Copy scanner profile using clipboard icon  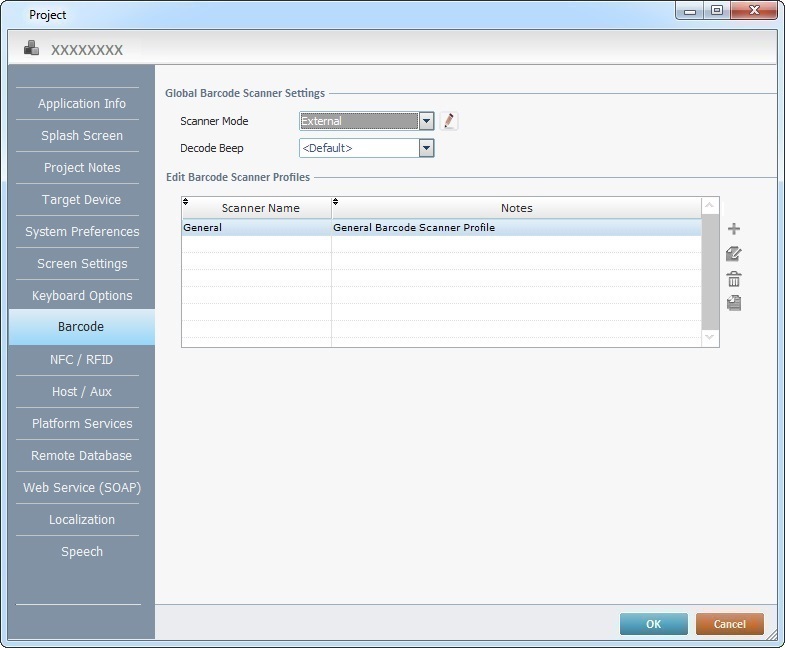coord(733,303)
